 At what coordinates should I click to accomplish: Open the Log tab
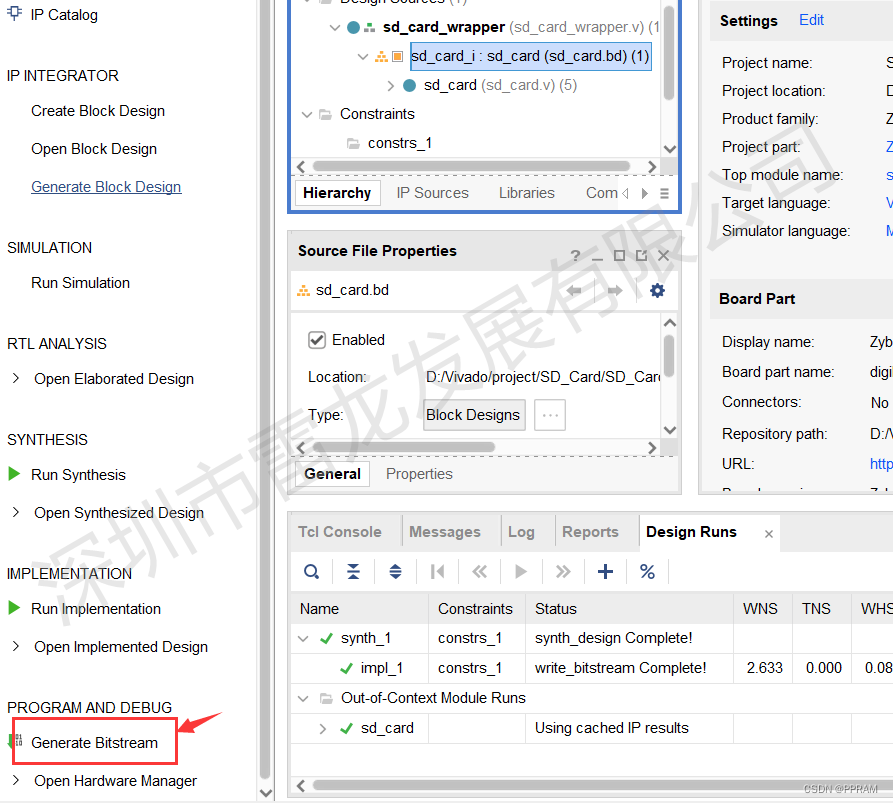click(x=521, y=532)
